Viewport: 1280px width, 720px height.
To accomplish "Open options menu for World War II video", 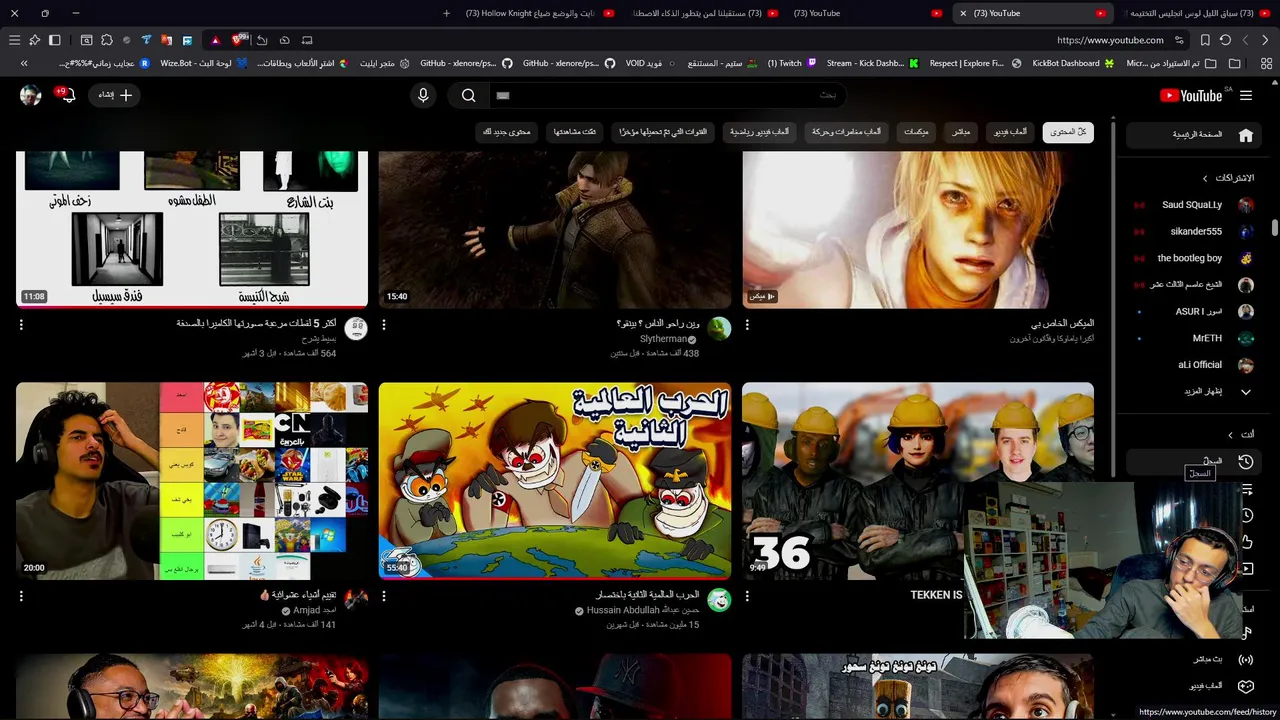I will [384, 596].
